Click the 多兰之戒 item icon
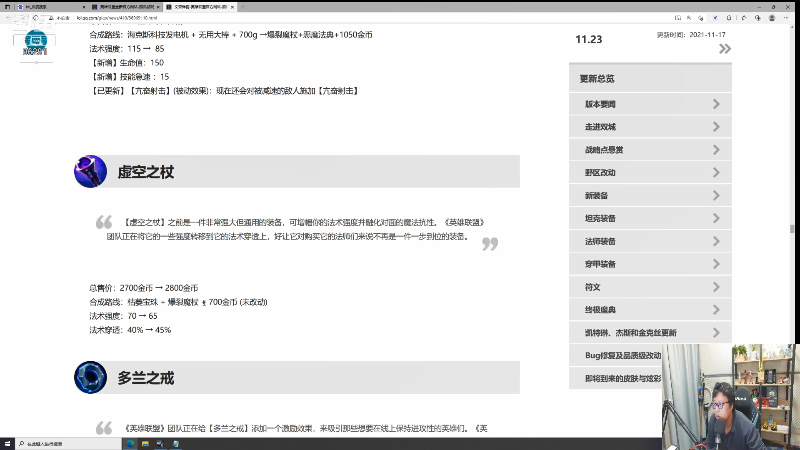Screen dimensions: 800x450 point(90,378)
